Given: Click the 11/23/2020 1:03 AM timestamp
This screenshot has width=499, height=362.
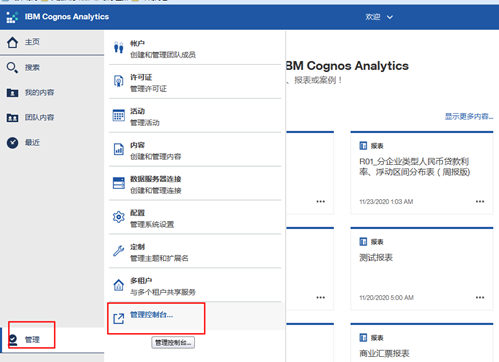Looking at the screenshot, I should pos(386,202).
